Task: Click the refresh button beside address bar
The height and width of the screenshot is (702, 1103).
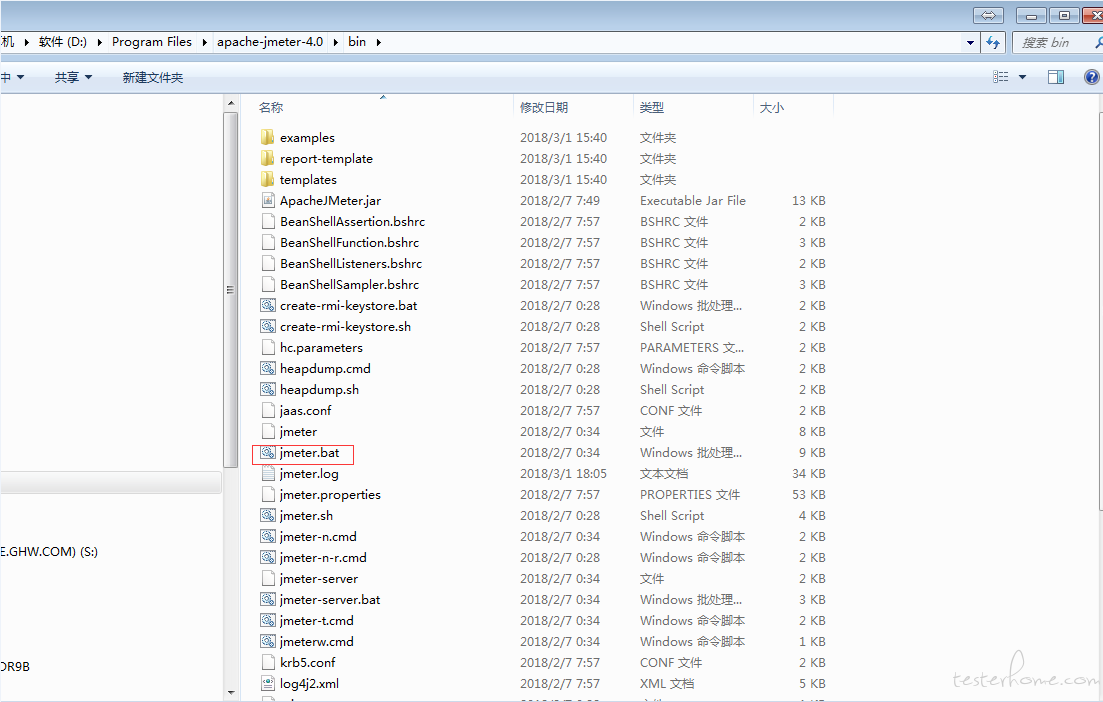Action: (993, 42)
